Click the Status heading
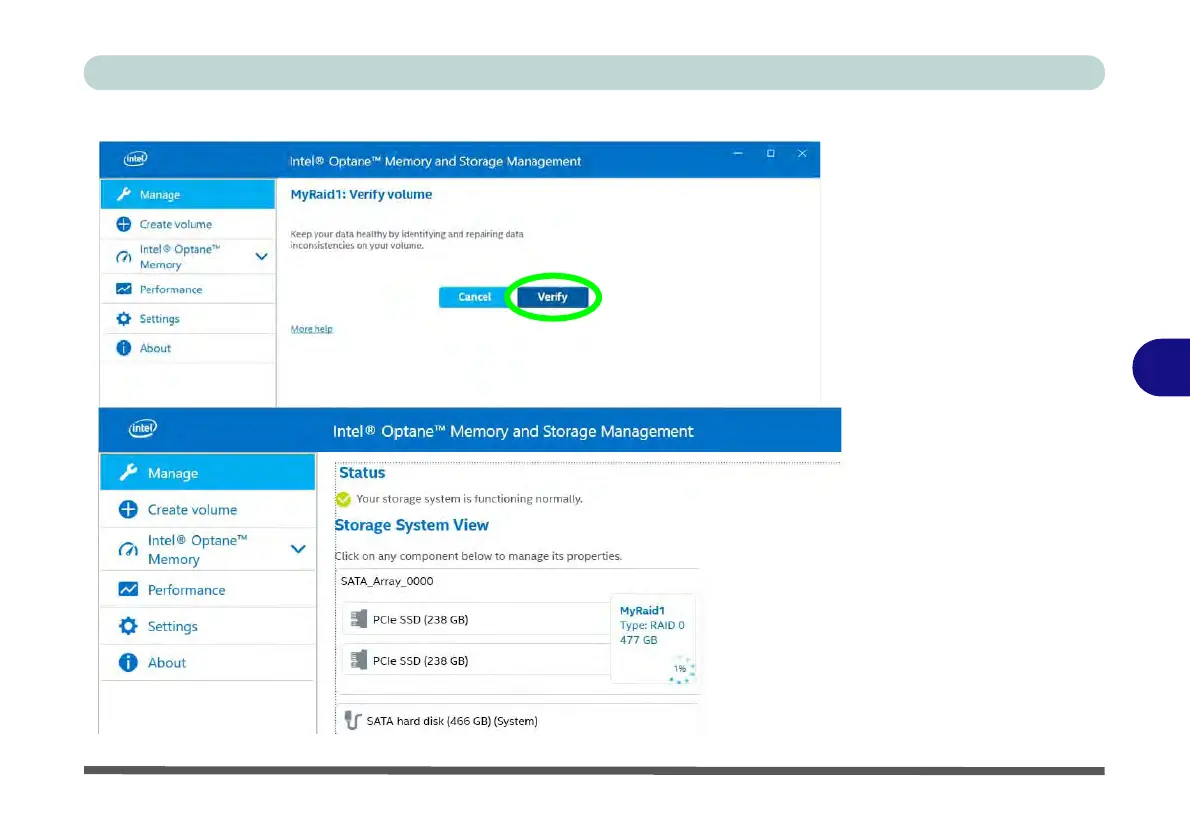1190x838 pixels. click(362, 472)
